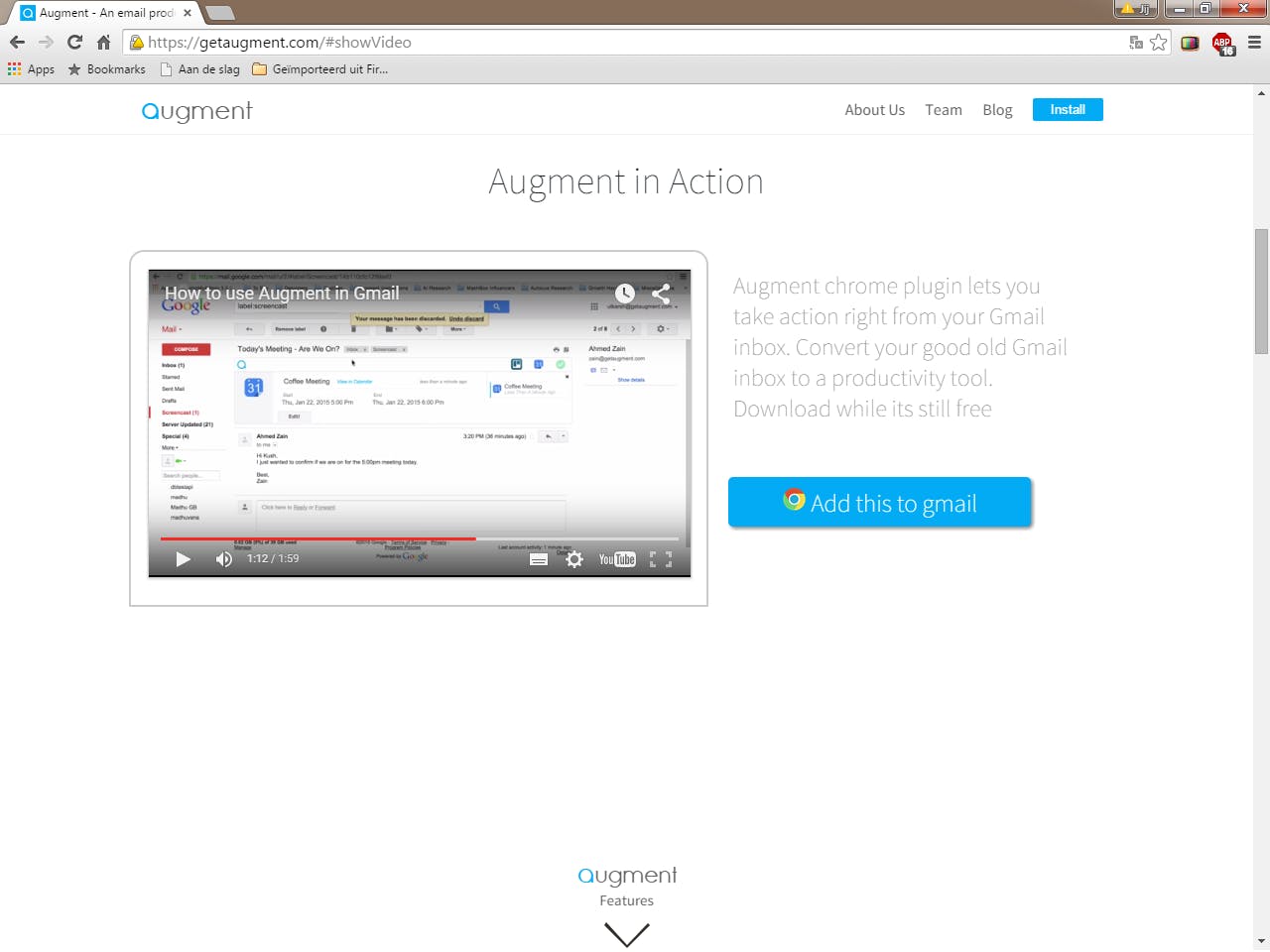Select the Augment browser tab
This screenshot has width=1270, height=952.
[99, 13]
